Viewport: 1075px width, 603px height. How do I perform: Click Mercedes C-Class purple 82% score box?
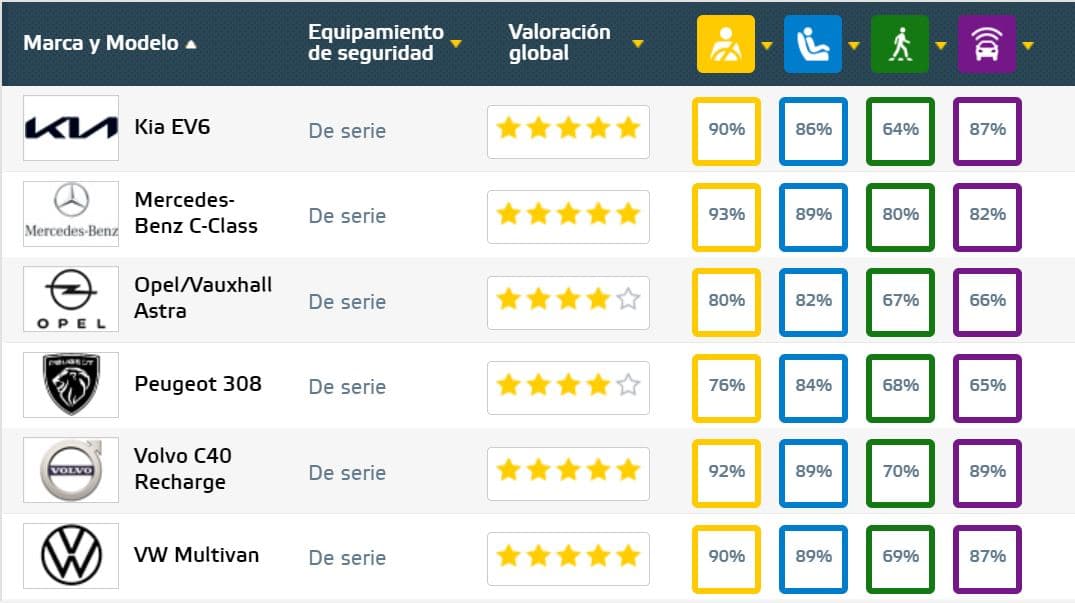click(x=987, y=216)
